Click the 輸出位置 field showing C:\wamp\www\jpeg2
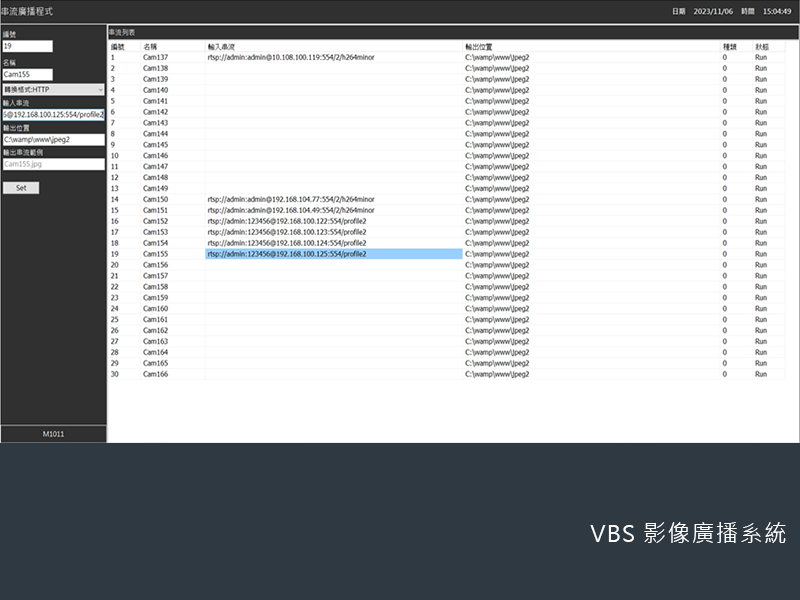The image size is (800, 600). click(x=54, y=140)
